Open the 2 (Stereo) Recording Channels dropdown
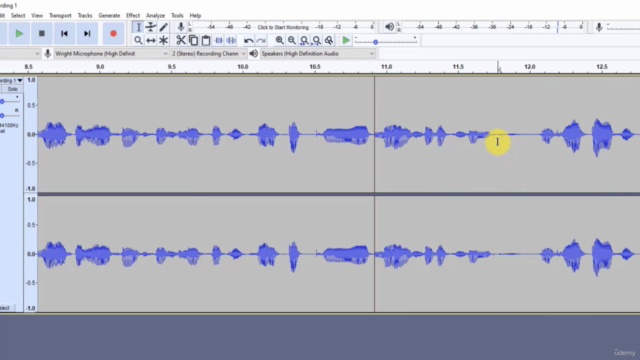640x360 pixels. (209, 53)
